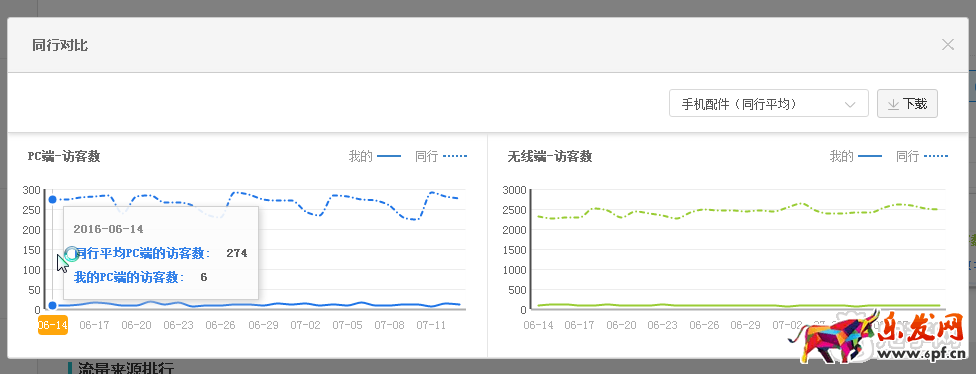Click the 下载 download button
This screenshot has width=976, height=374.
pyautogui.click(x=907, y=104)
